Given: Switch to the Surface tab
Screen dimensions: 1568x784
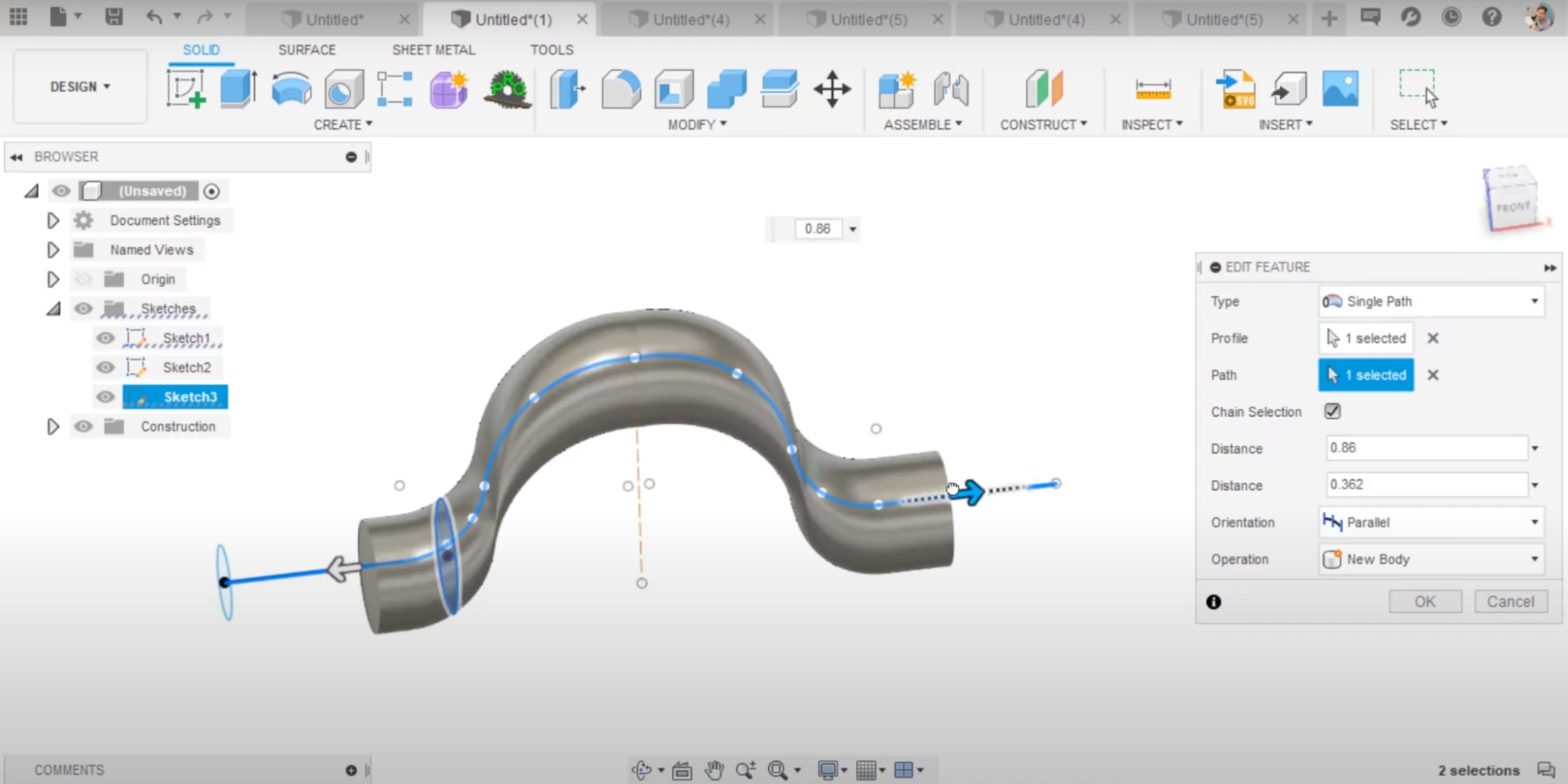Looking at the screenshot, I should click(307, 49).
